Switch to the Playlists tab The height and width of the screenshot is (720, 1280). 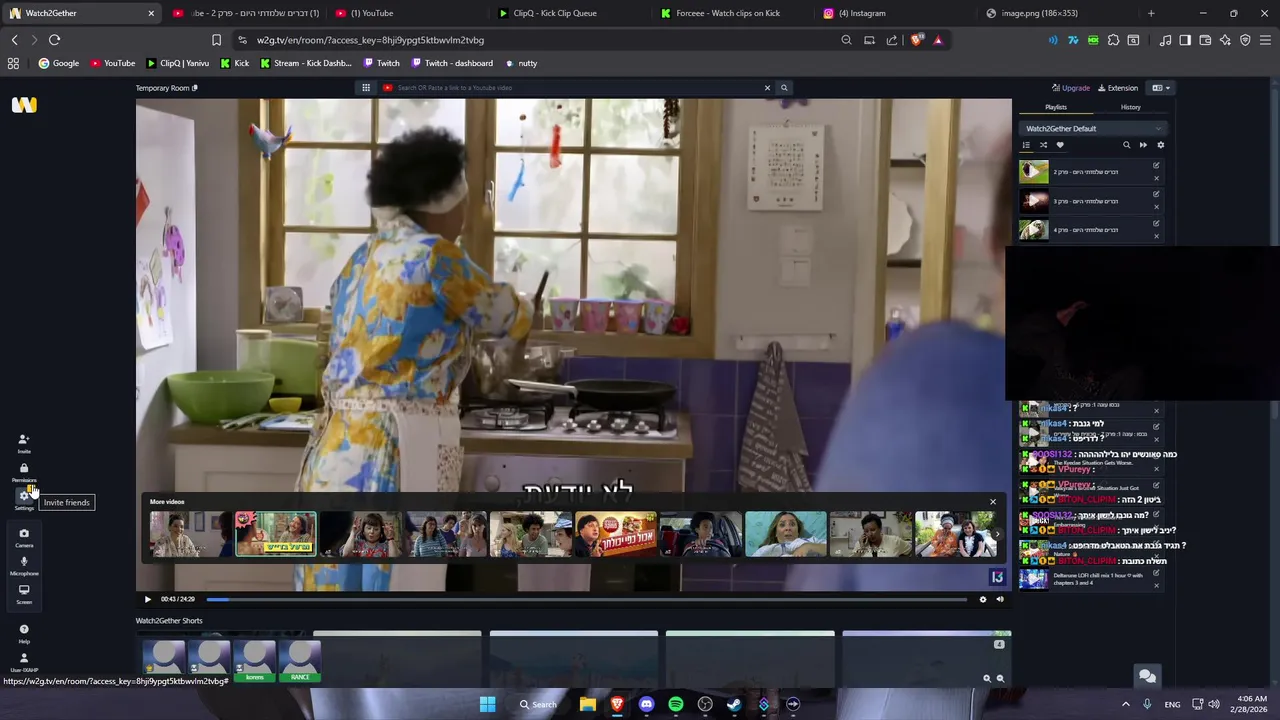(1056, 107)
